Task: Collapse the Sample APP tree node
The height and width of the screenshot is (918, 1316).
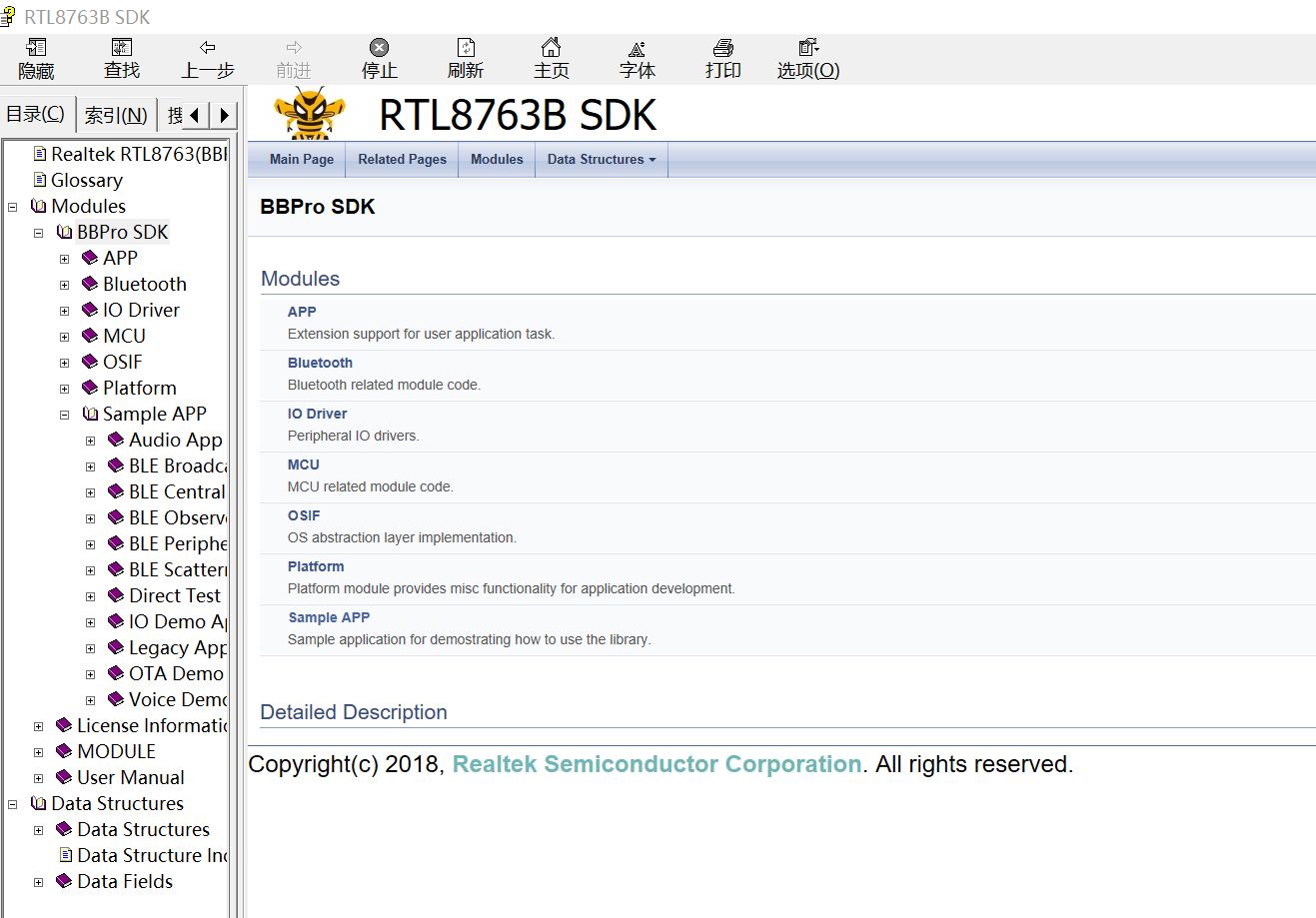Action: tap(65, 415)
